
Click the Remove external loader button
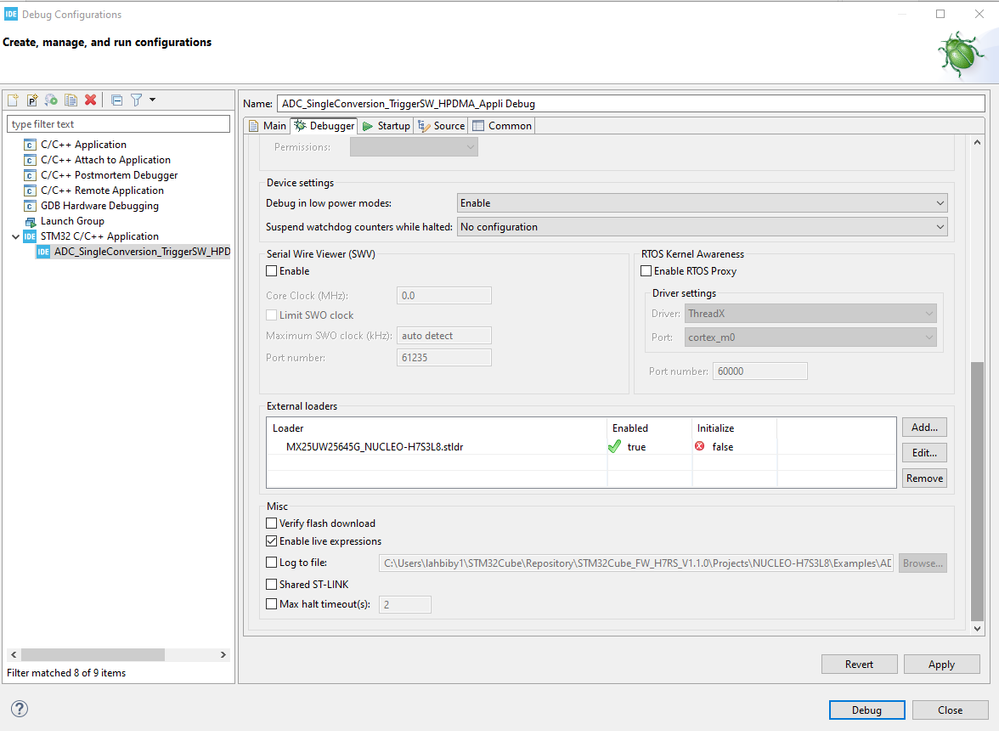pyautogui.click(x=924, y=478)
